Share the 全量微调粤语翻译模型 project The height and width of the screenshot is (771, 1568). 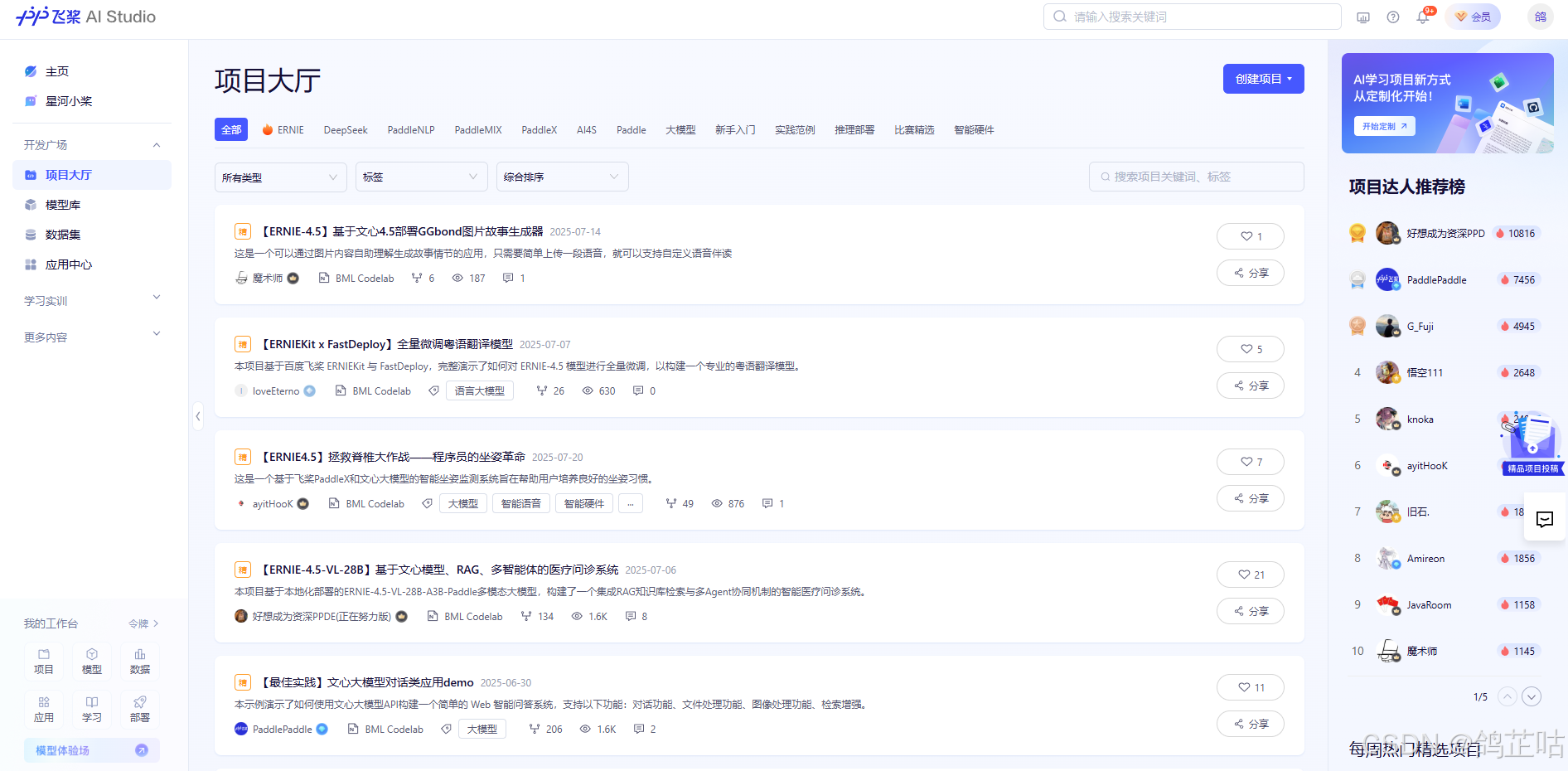pyautogui.click(x=1251, y=385)
